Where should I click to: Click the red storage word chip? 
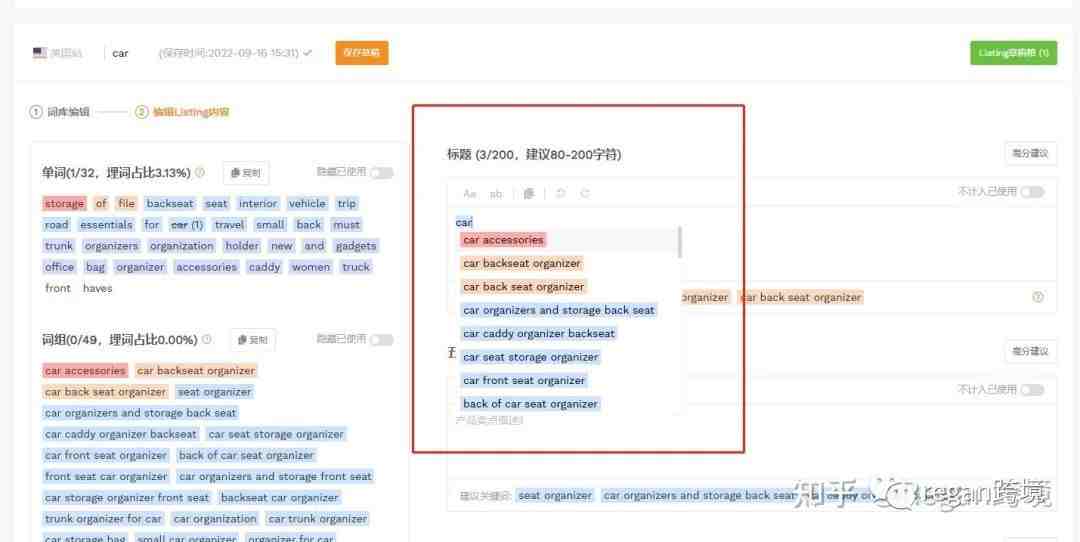[64, 203]
